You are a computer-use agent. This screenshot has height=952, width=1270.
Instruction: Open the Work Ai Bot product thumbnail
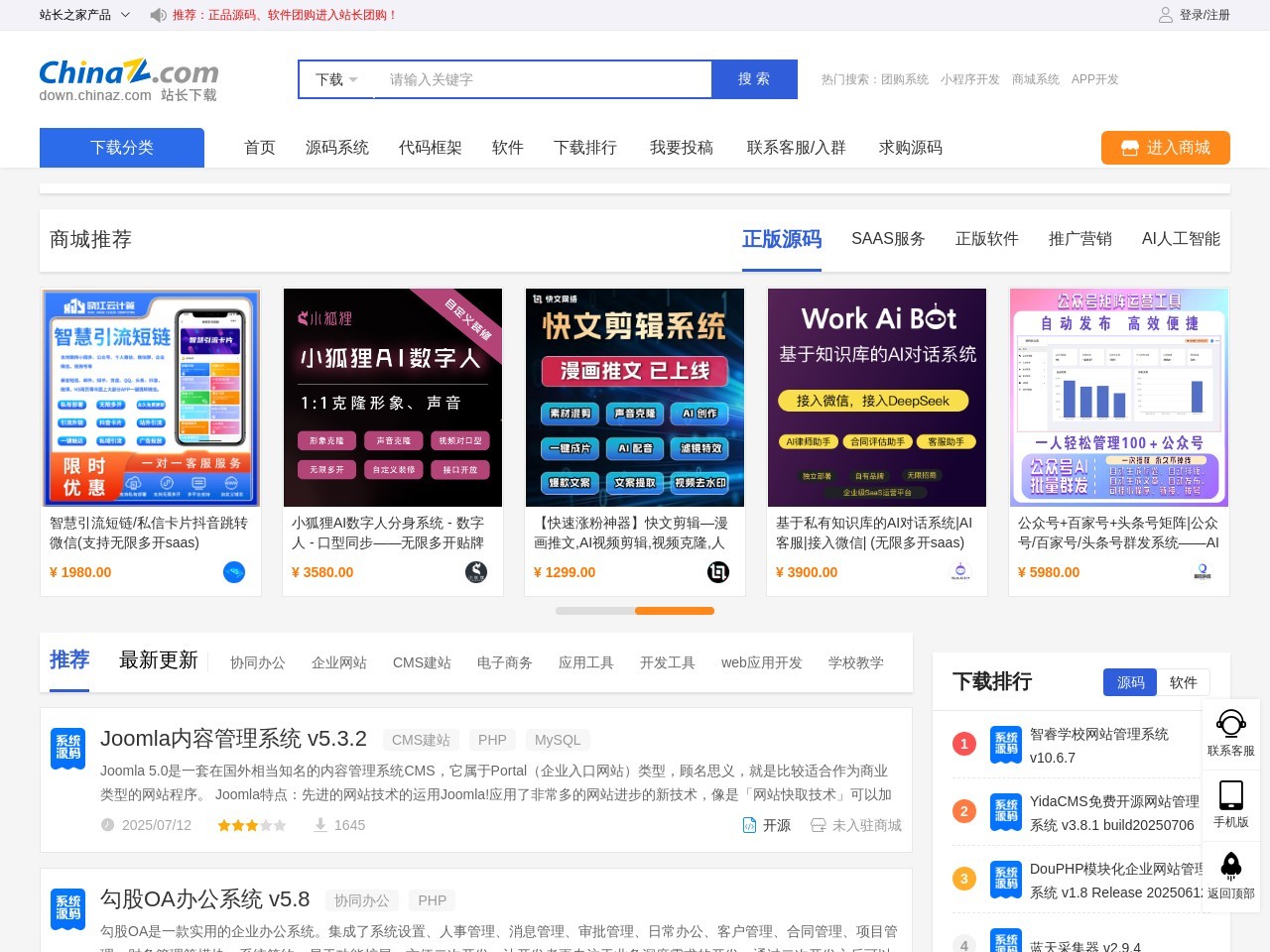pos(877,398)
